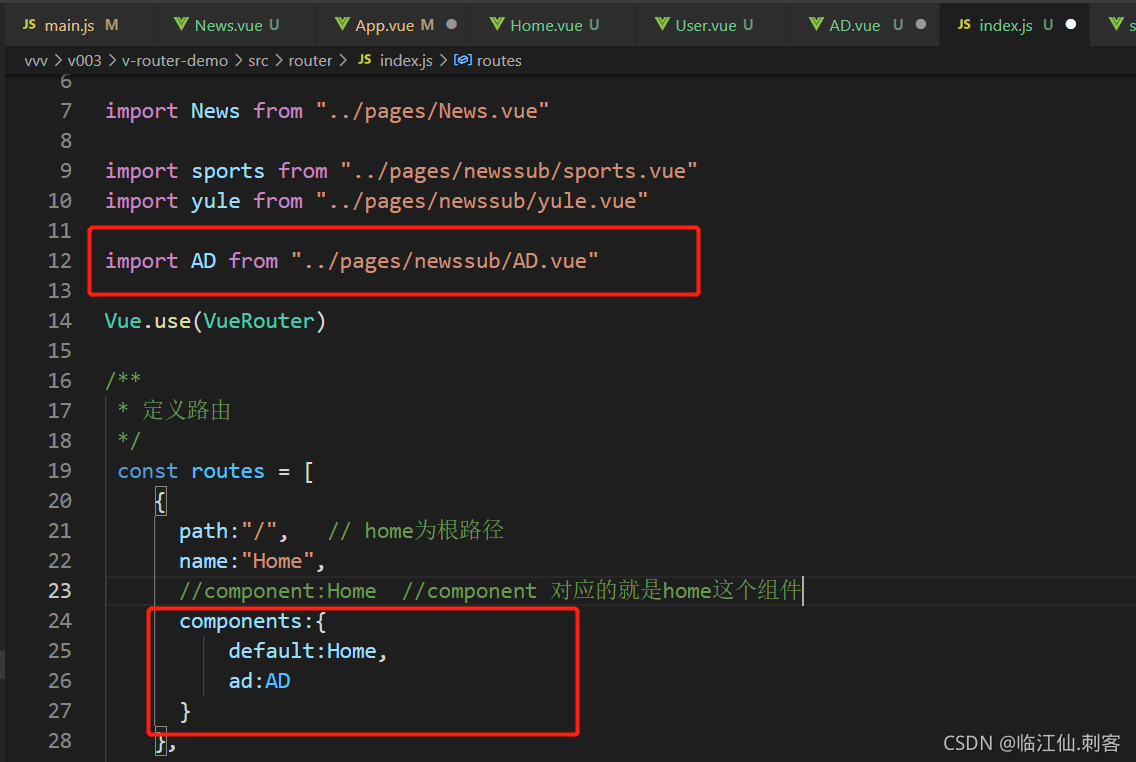Click the yule identifier on line 10
The width and height of the screenshot is (1136, 762).
click(215, 201)
